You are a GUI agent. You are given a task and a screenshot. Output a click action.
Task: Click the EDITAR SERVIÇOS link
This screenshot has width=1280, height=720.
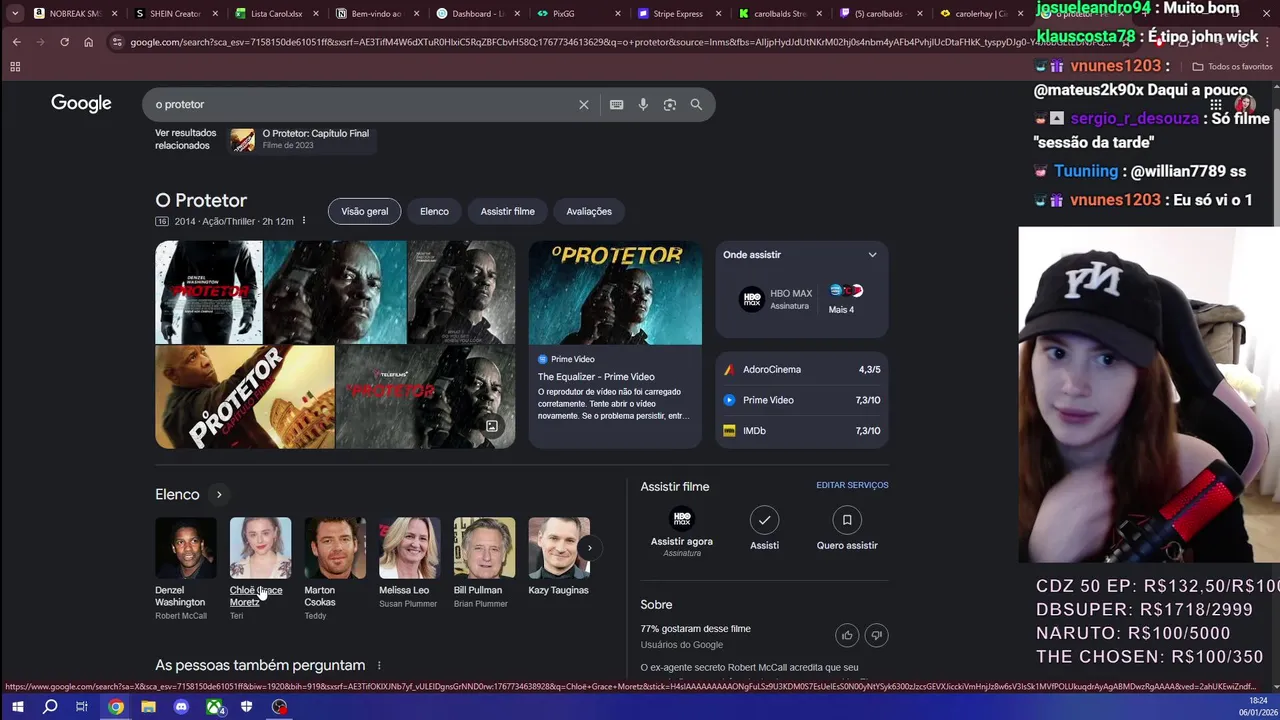[852, 485]
